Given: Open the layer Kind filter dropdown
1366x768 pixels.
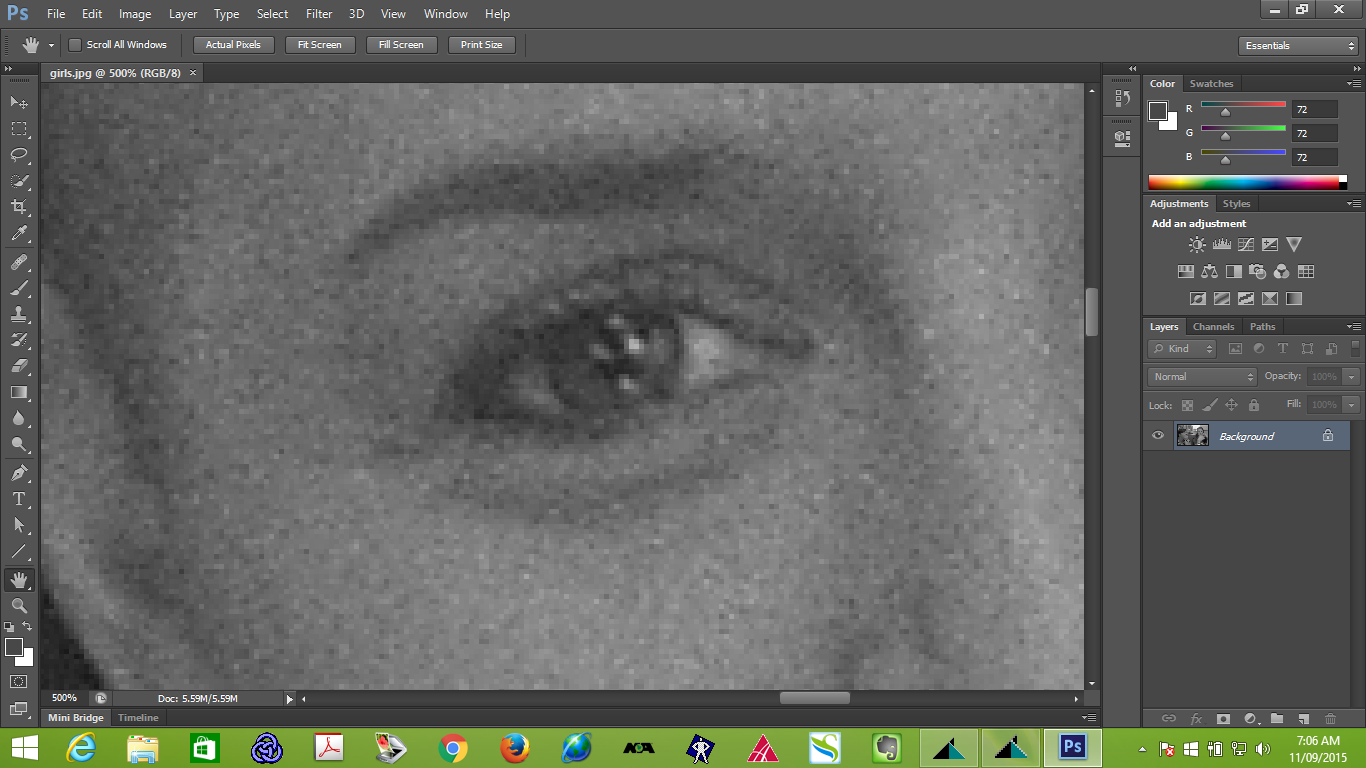Looking at the screenshot, I should (x=1182, y=349).
